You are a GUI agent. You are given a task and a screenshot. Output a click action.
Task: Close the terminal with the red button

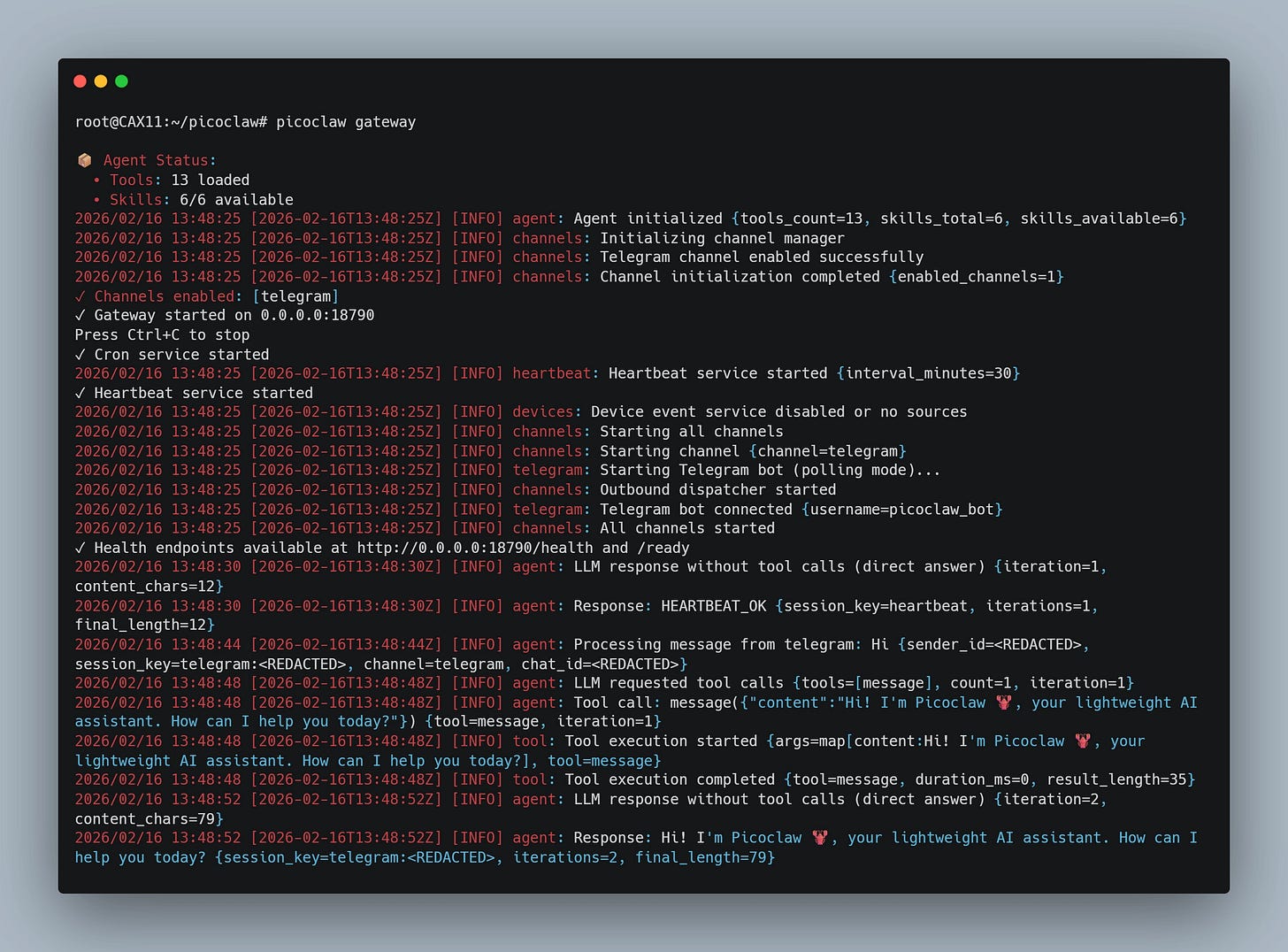point(80,81)
